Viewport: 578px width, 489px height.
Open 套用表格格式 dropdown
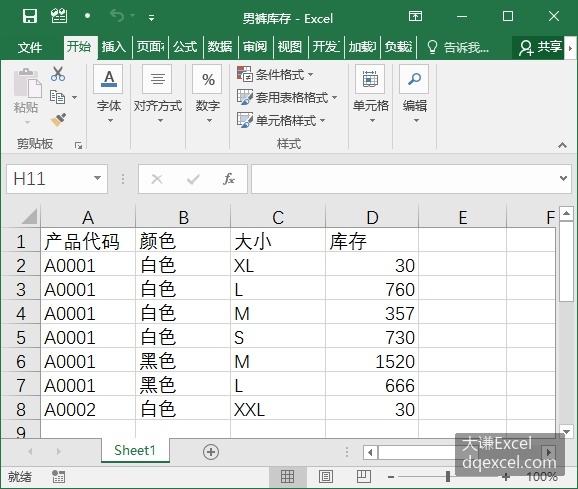(x=287, y=97)
